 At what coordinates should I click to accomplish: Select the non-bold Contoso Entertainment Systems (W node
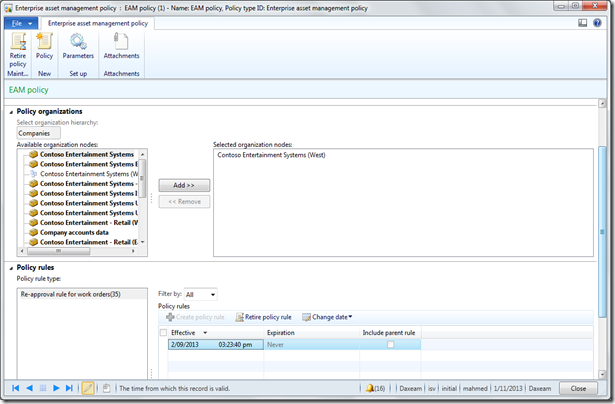pyautogui.click(x=84, y=174)
